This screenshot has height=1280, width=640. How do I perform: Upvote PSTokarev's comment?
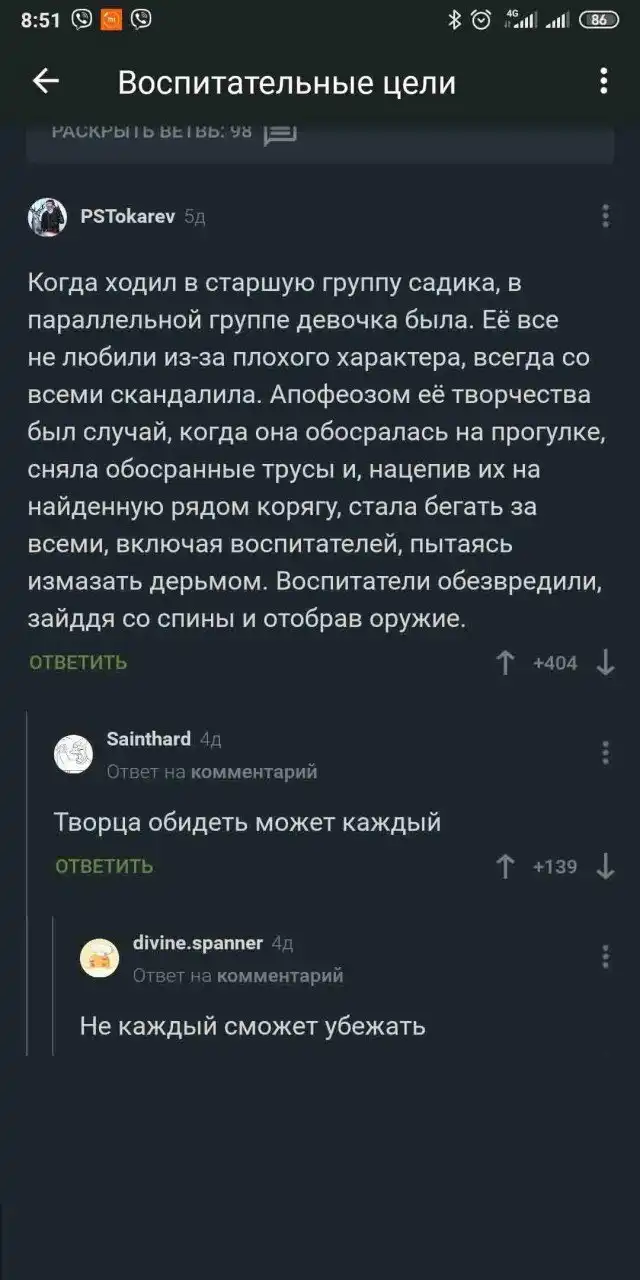point(506,662)
